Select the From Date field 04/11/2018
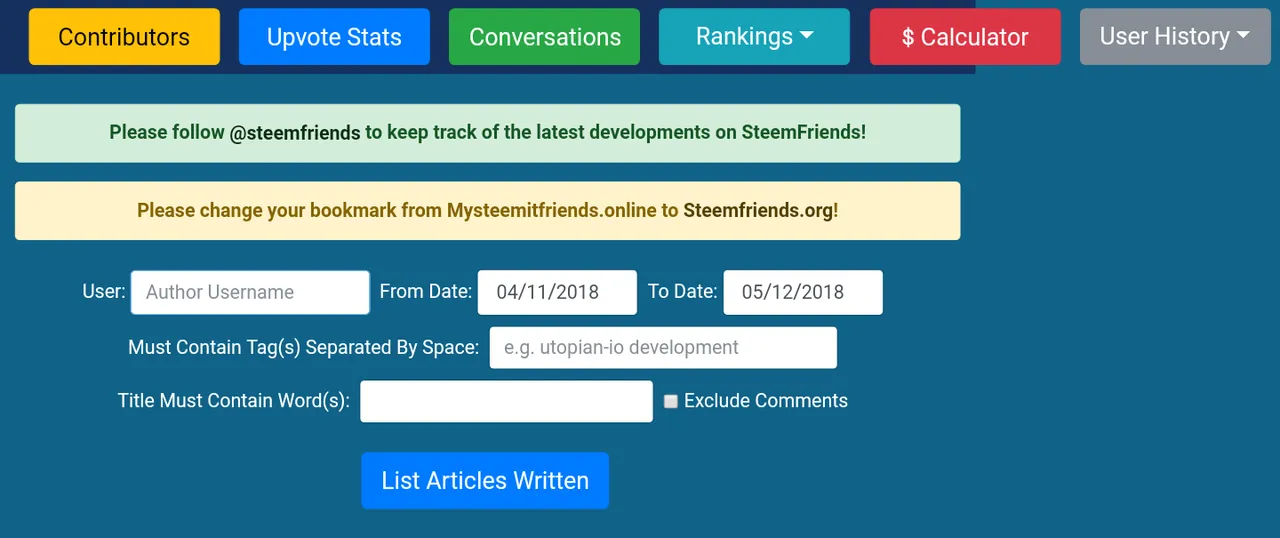This screenshot has height=538, width=1280. click(x=557, y=292)
